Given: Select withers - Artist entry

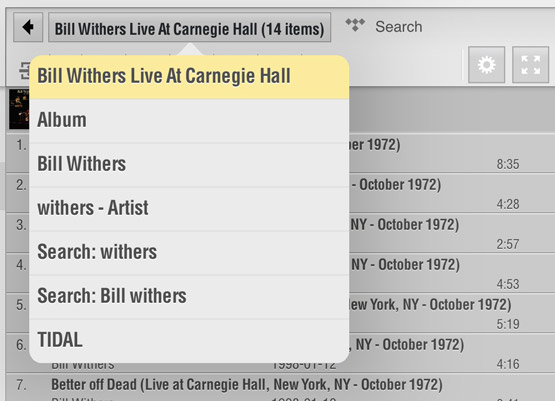Looking at the screenshot, I should 189,208.
